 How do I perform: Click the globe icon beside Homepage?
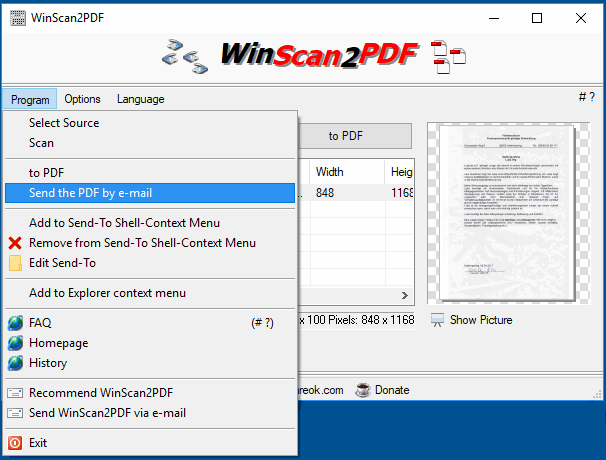pos(15,343)
